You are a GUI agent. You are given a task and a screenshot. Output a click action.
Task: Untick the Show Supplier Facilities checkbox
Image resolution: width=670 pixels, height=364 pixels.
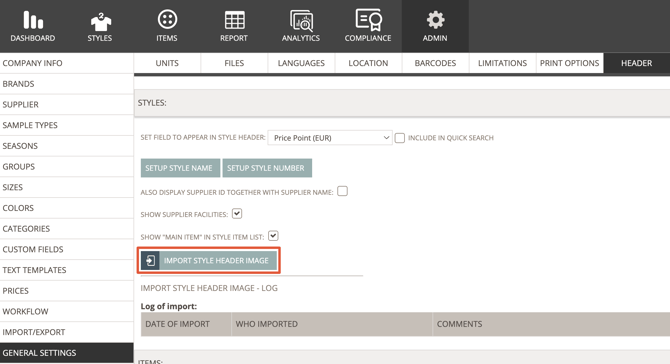[x=237, y=213]
